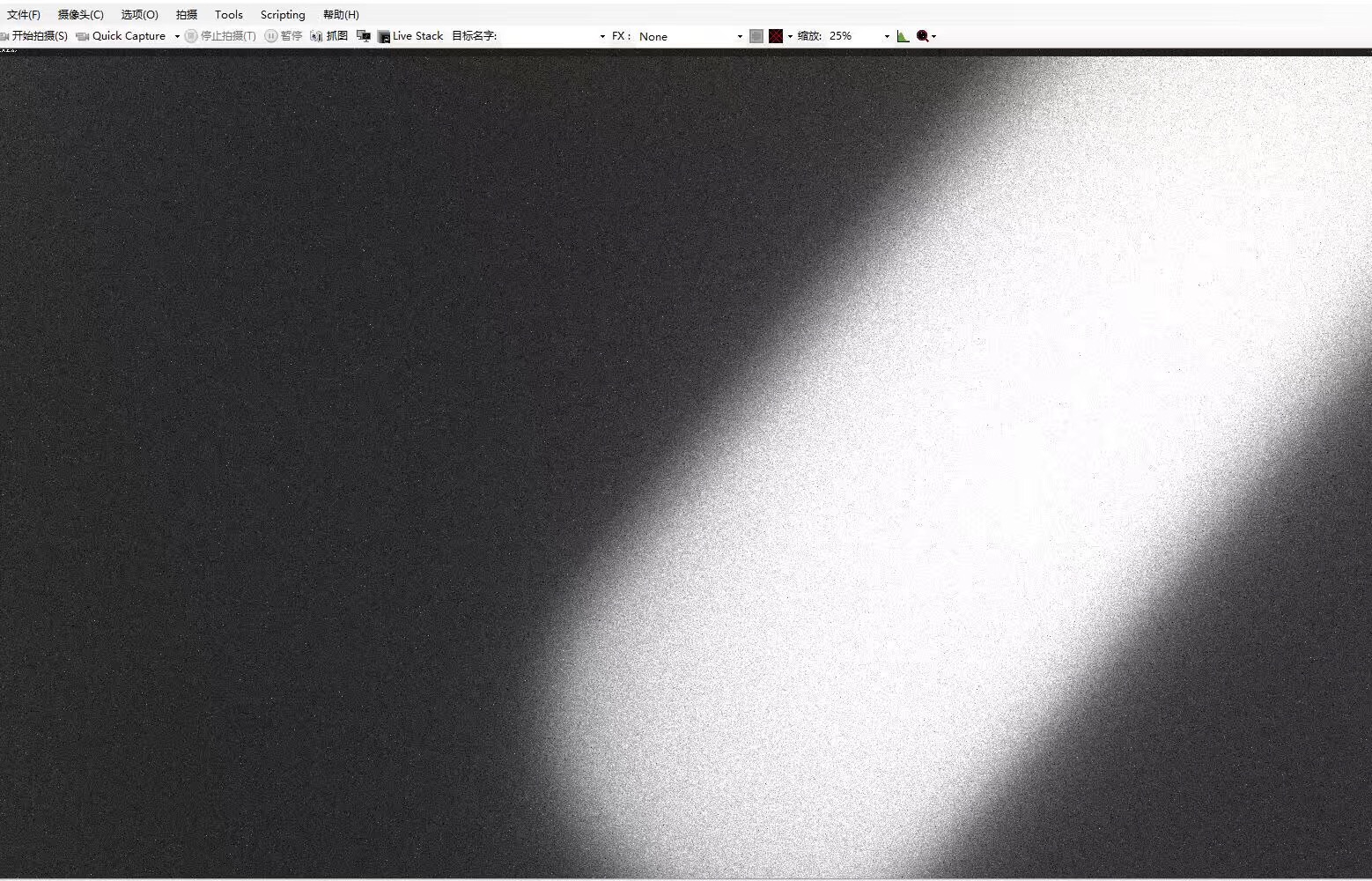Open the Scripting menu

(283, 15)
